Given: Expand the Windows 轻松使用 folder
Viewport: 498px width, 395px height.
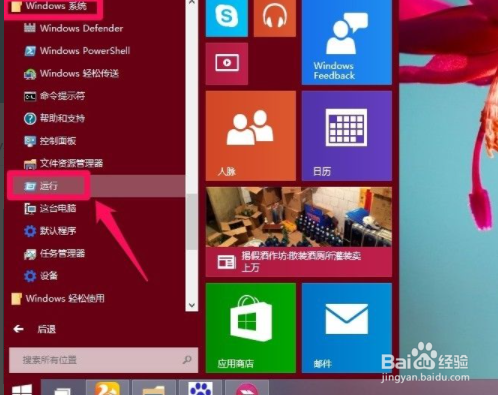Looking at the screenshot, I should click(x=58, y=298).
